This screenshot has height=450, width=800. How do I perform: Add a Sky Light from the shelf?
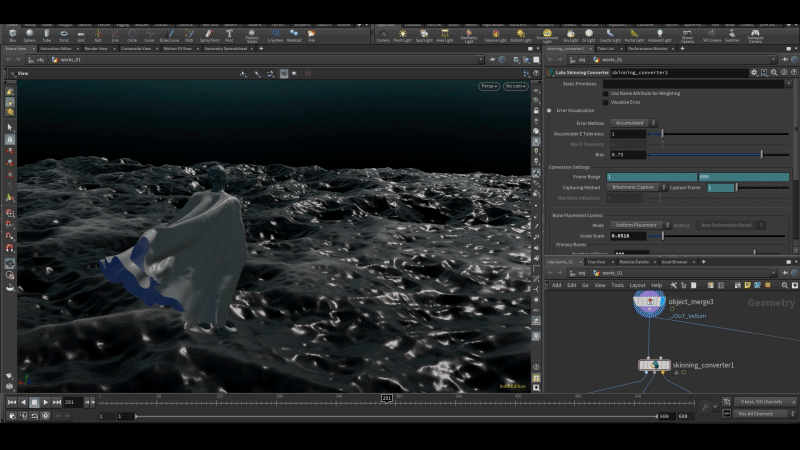tap(571, 35)
